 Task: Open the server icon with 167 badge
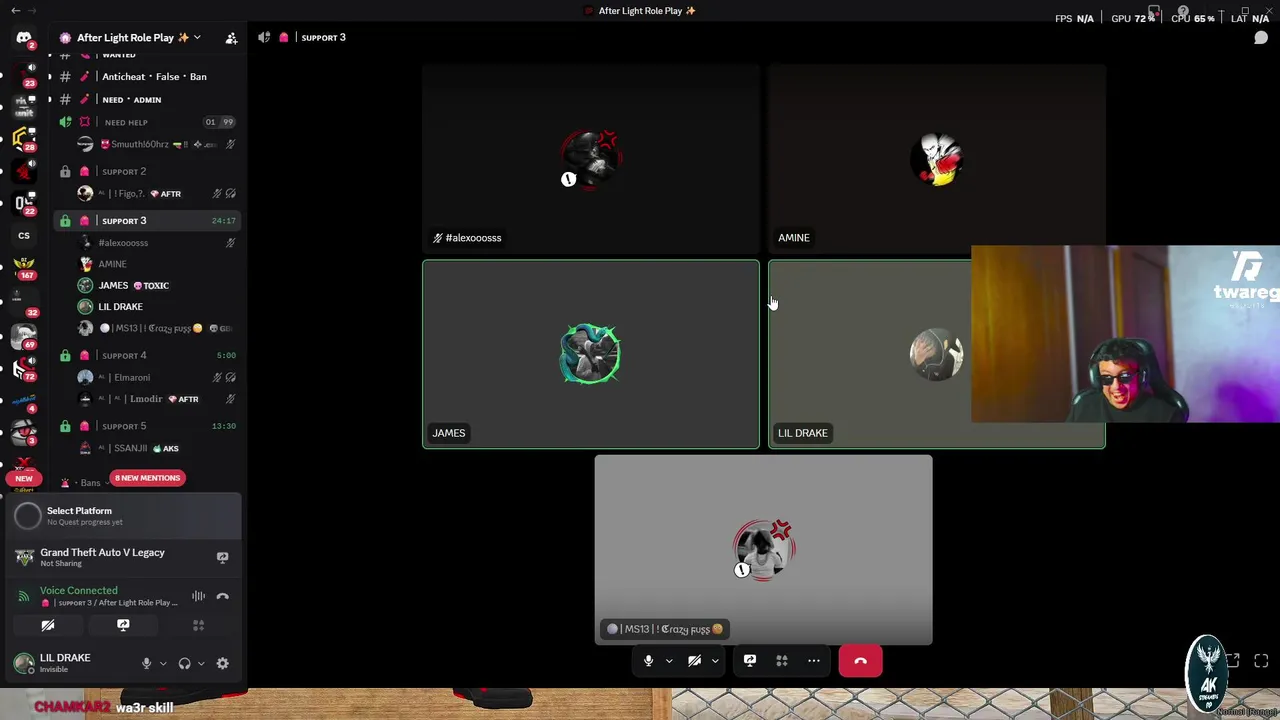click(24, 268)
